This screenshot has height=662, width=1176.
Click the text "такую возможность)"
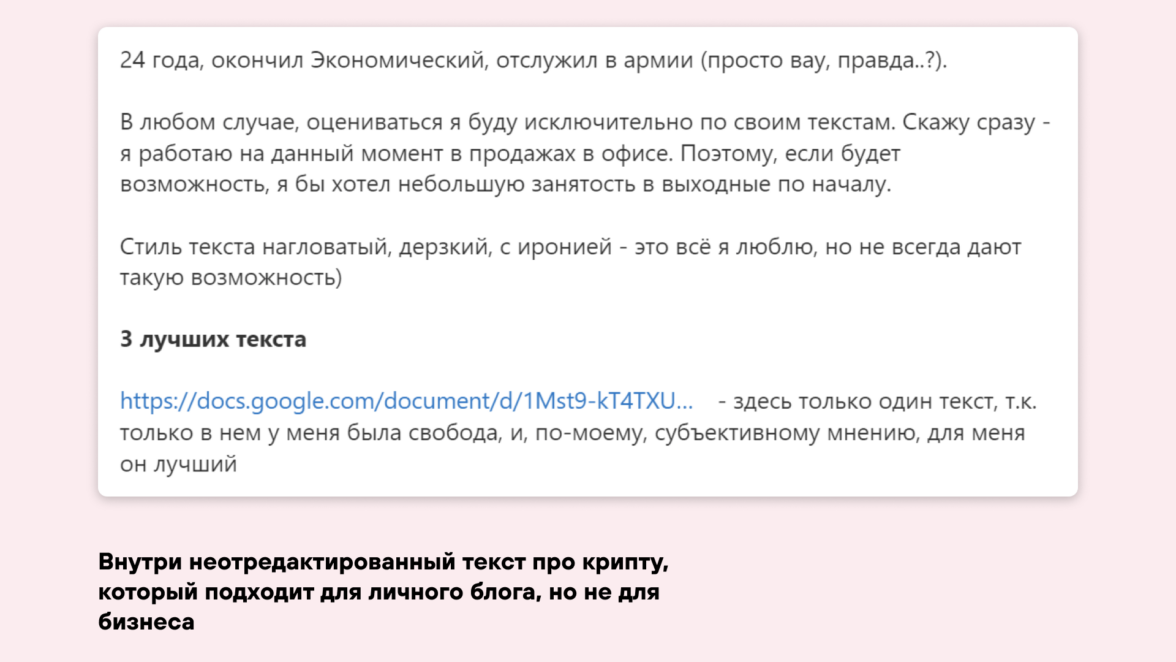click(x=231, y=278)
